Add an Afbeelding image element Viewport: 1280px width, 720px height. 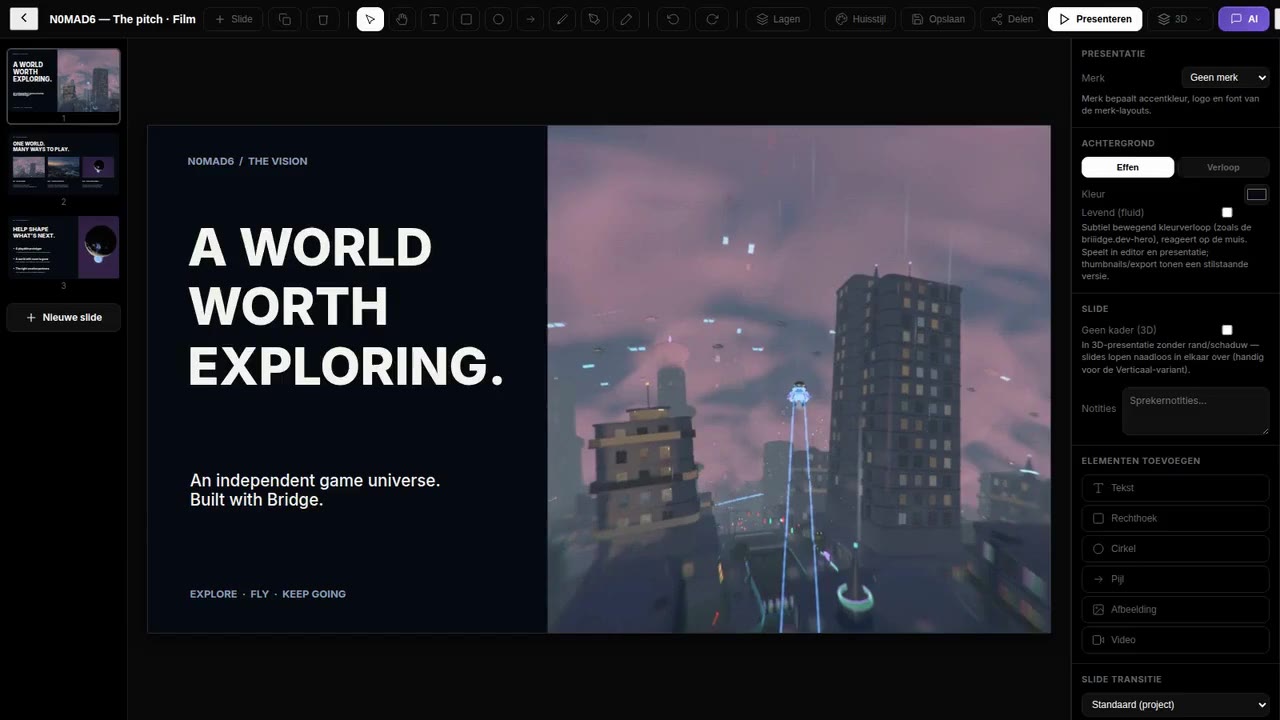pyautogui.click(x=1175, y=609)
